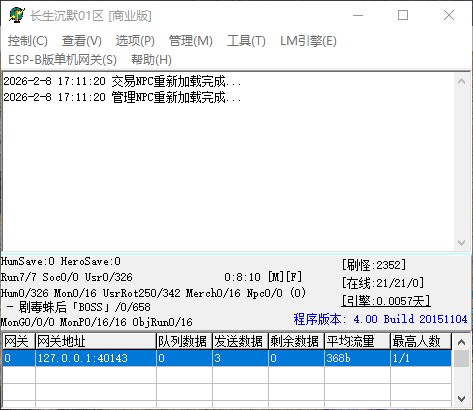The image size is (473, 410).
Task: Click the gateway table scrollbar thumb
Action: pyautogui.click(x=461, y=358)
